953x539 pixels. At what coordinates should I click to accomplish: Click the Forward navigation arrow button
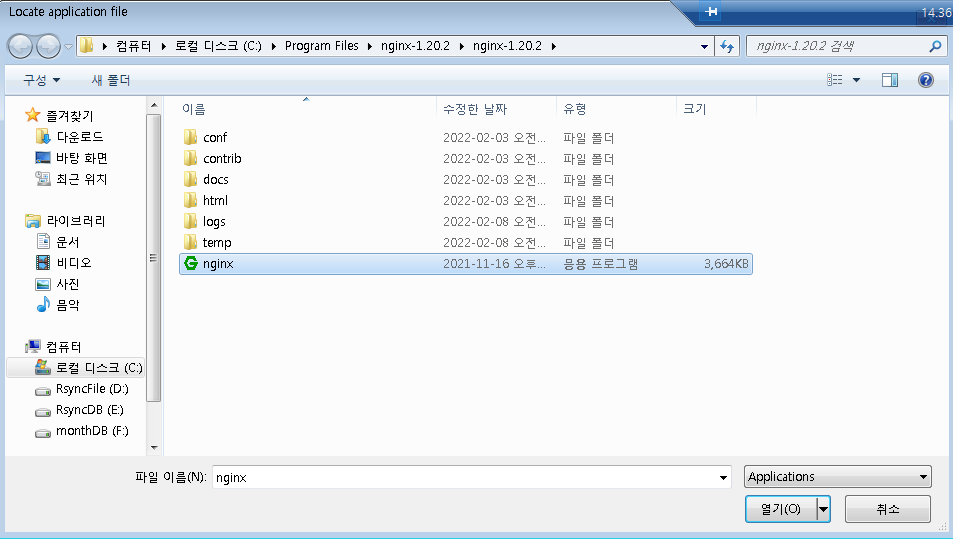(x=49, y=46)
